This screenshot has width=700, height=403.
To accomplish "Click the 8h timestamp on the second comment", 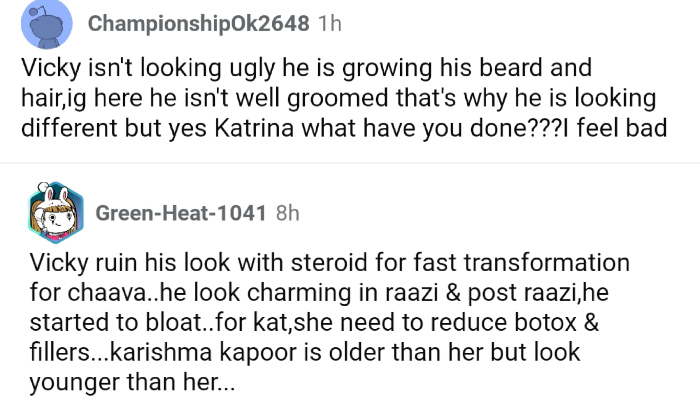I will pyautogui.click(x=287, y=213).
